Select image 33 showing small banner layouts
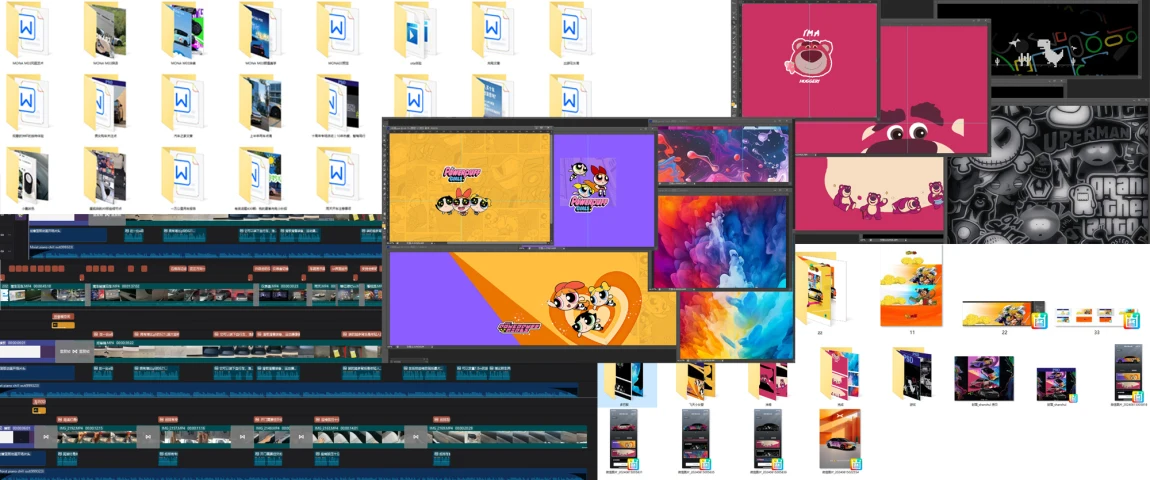The height and width of the screenshot is (480, 1150). click(1096, 317)
